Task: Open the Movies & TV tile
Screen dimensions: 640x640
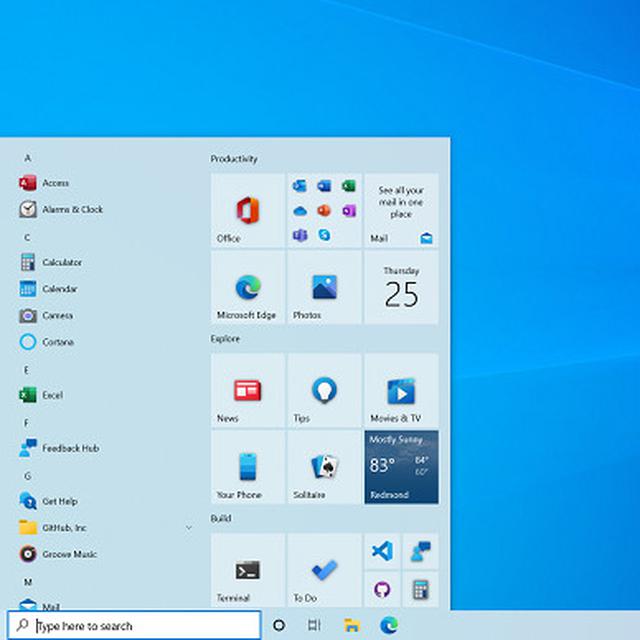Action: tap(401, 391)
